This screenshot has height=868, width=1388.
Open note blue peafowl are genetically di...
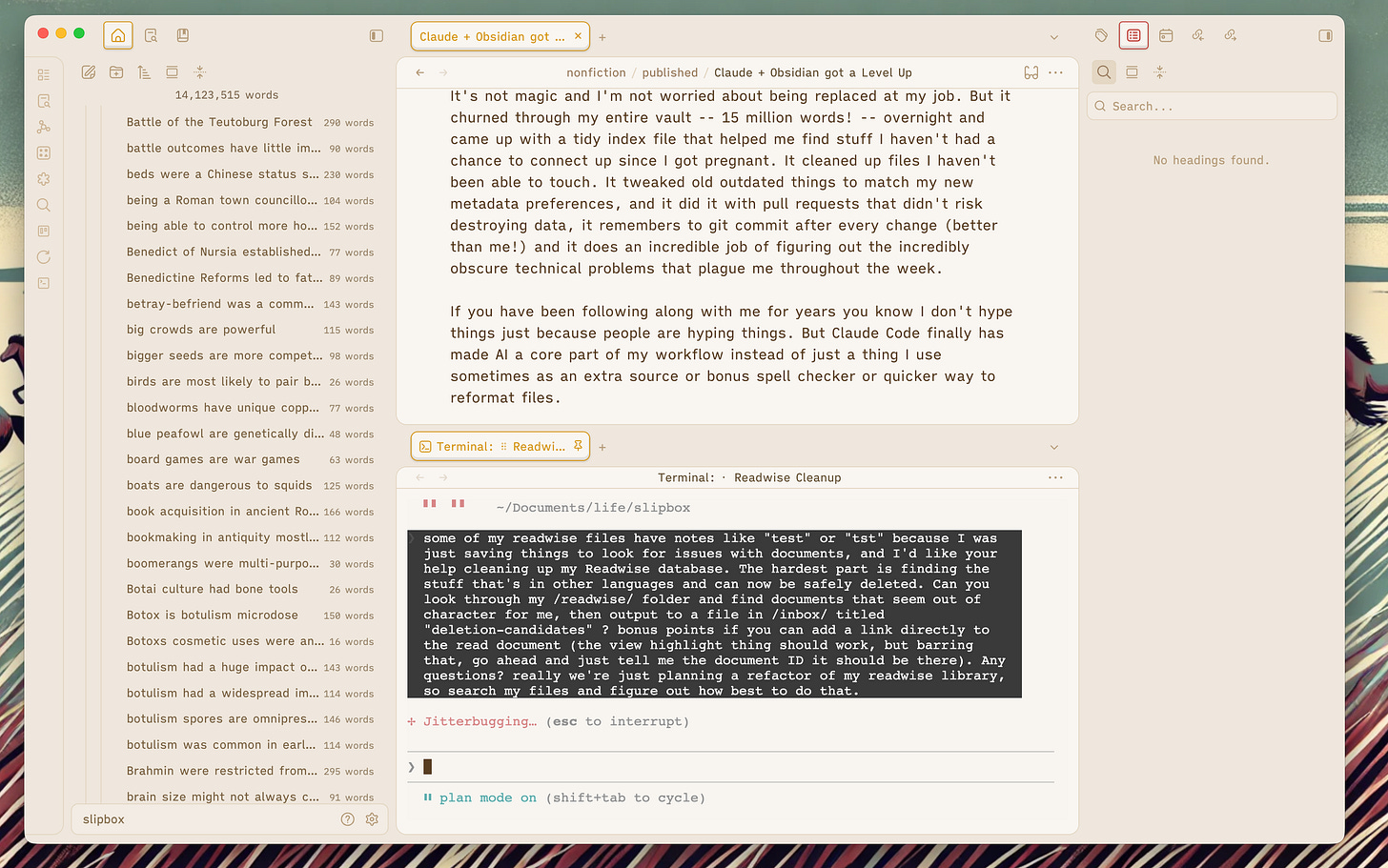pyautogui.click(x=250, y=434)
